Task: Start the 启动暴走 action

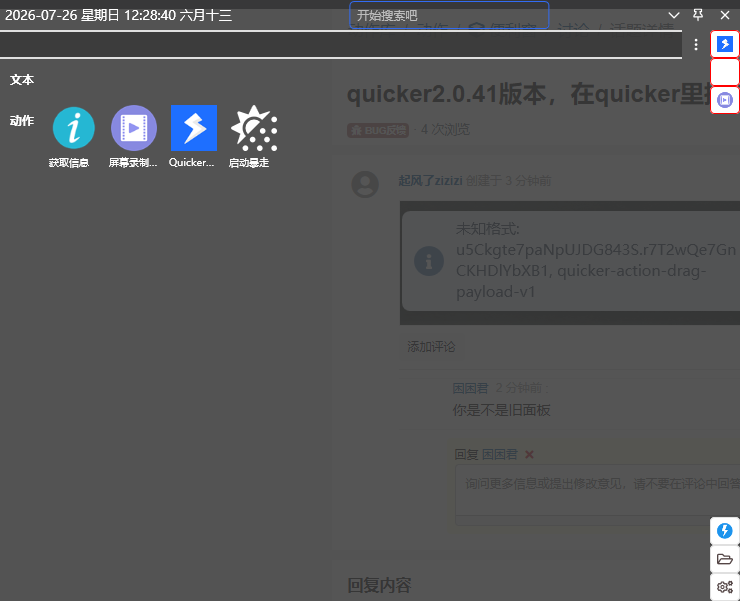Action: pyautogui.click(x=254, y=128)
